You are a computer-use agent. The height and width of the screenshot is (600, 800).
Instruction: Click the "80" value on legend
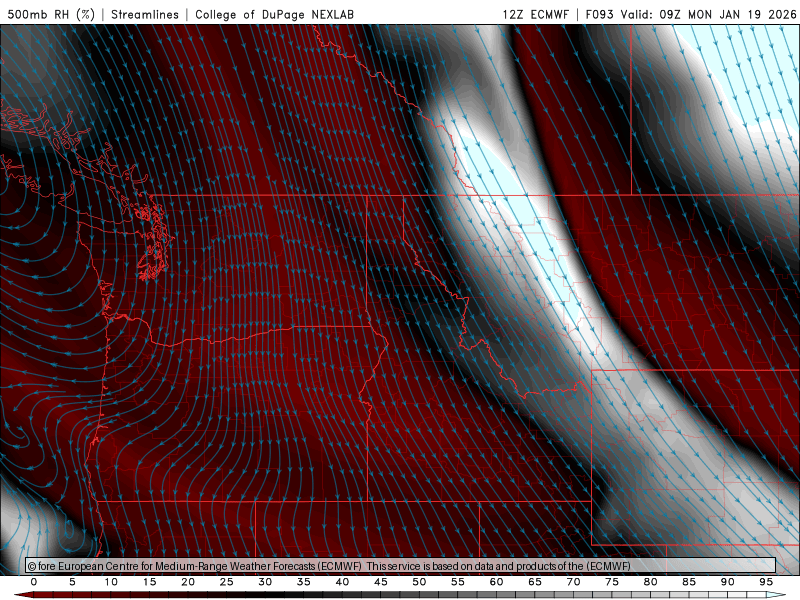pos(650,582)
